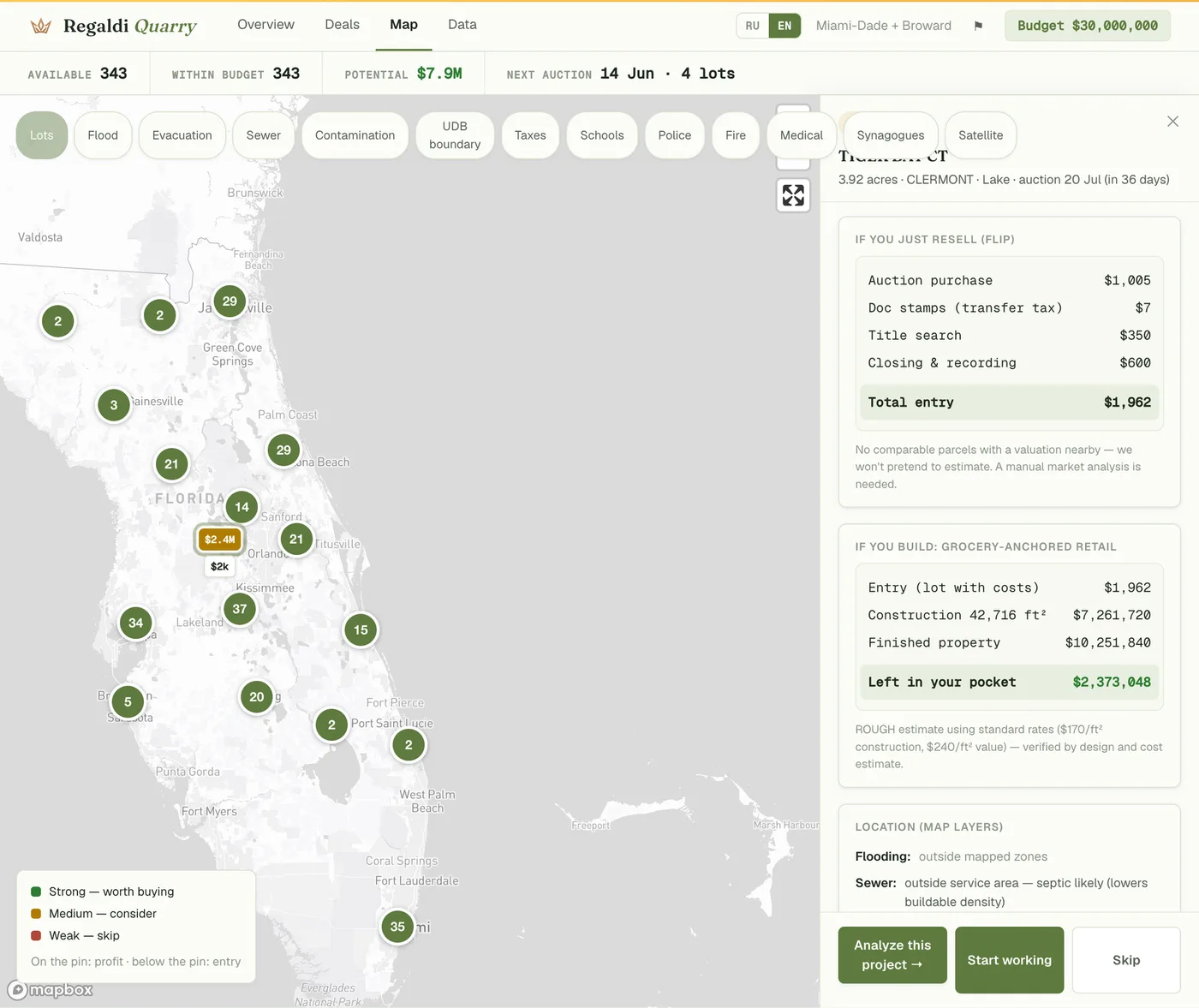
Task: Enable the Schools layer
Action: [x=602, y=135]
